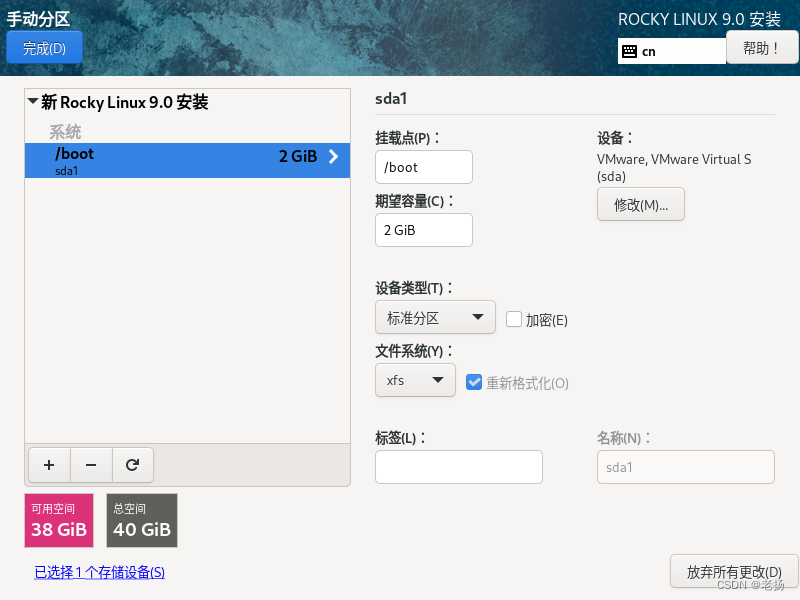Click the 帮助！ help button
Viewport: 800px width, 600px height.
coord(762,47)
